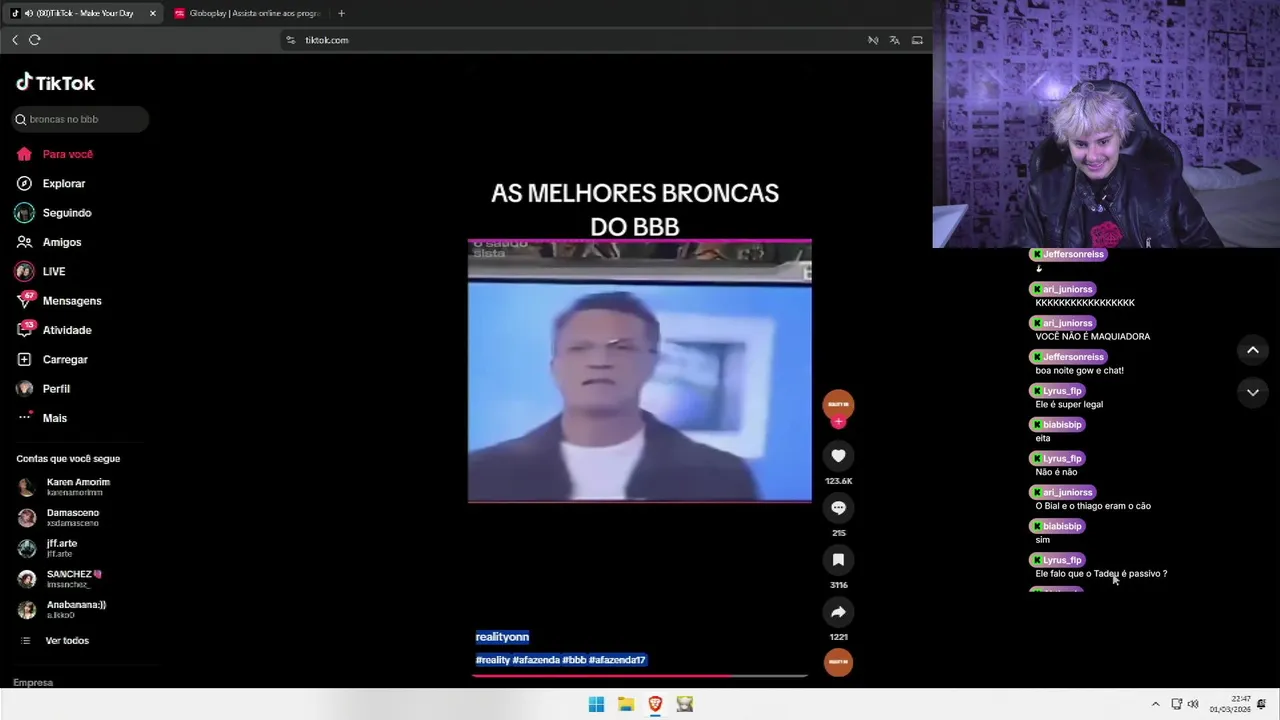Open the Atividade notifications
This screenshot has height=720, width=1280.
pyautogui.click(x=54, y=330)
